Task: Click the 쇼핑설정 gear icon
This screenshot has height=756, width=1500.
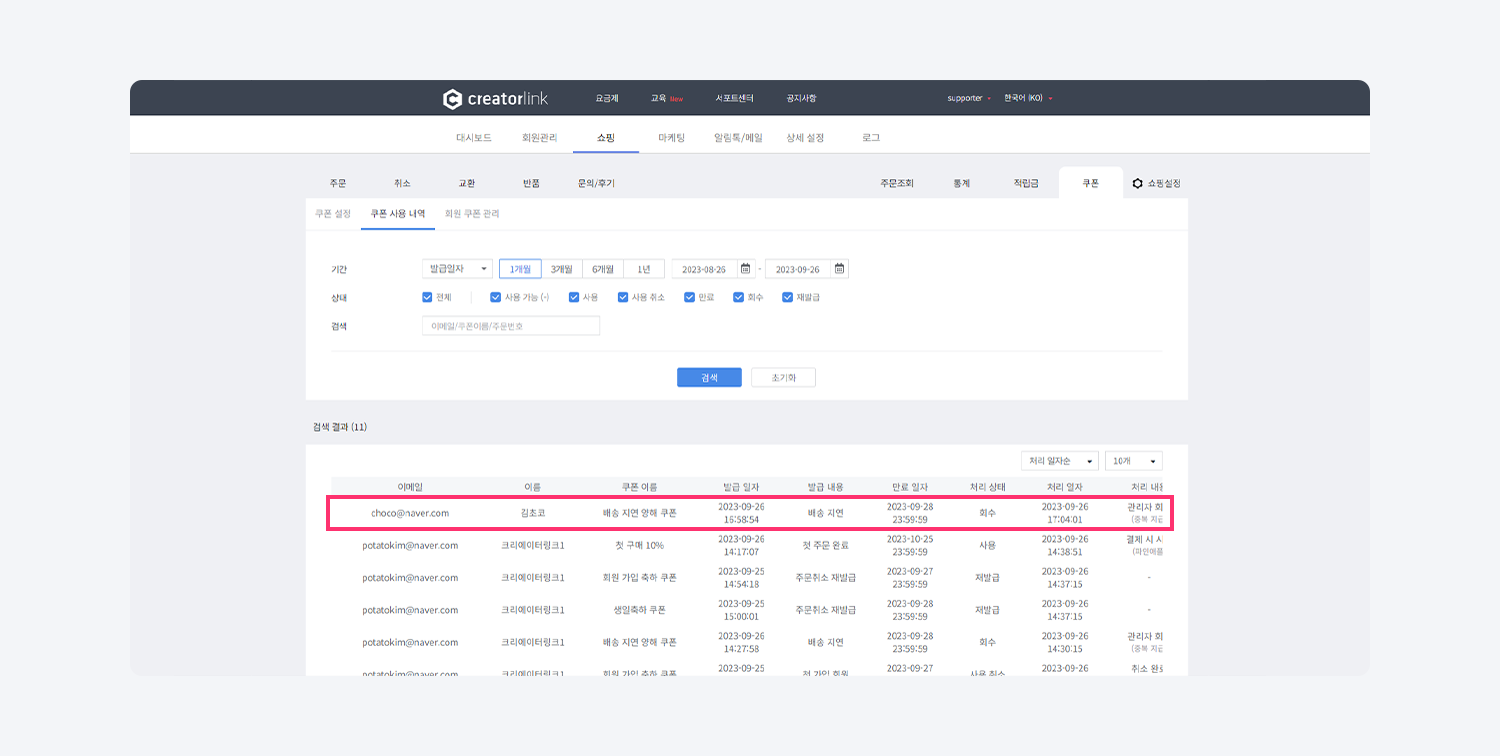Action: point(1137,184)
